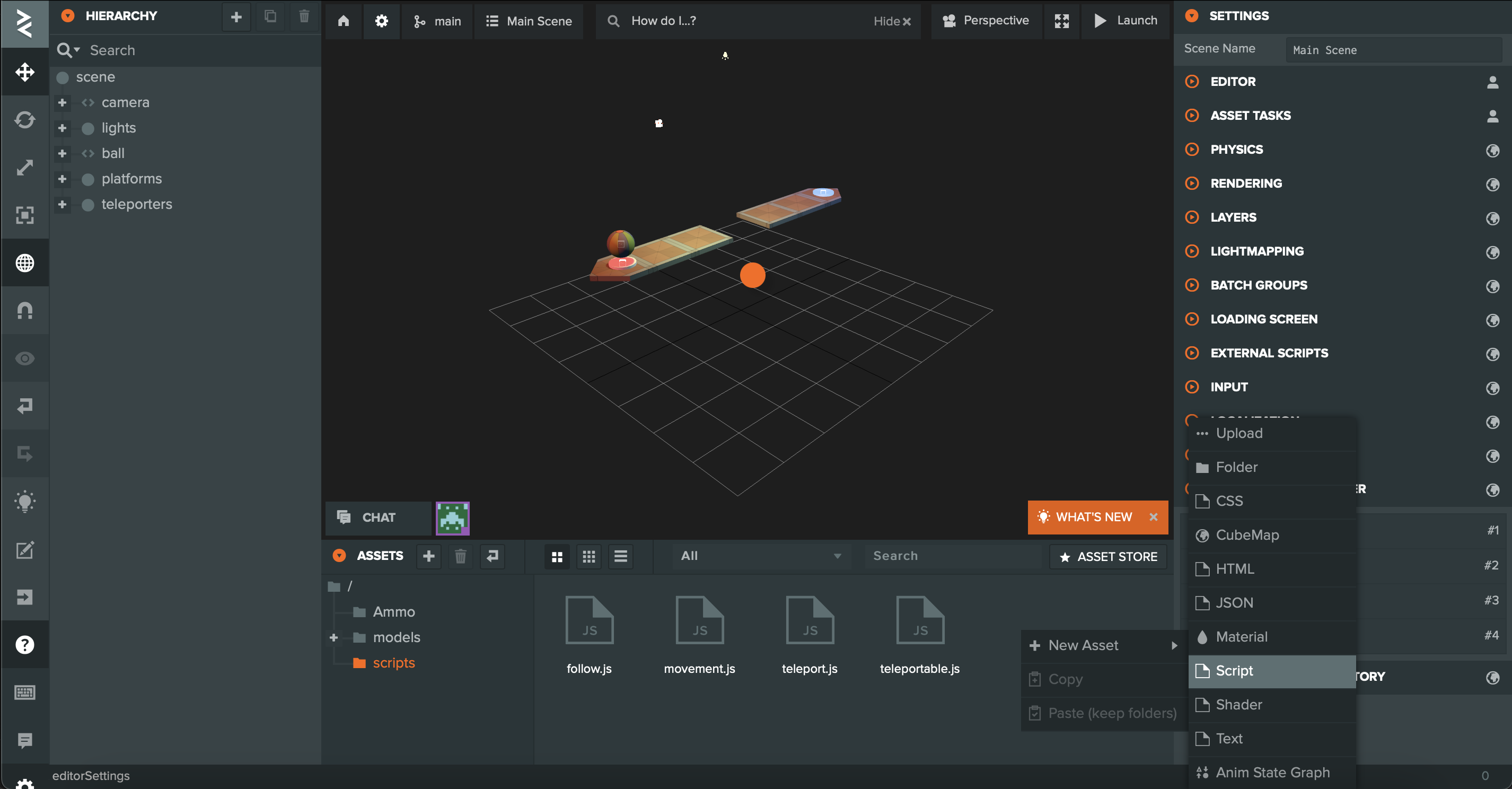Open the help question mark icon
1512x789 pixels.
(24, 645)
